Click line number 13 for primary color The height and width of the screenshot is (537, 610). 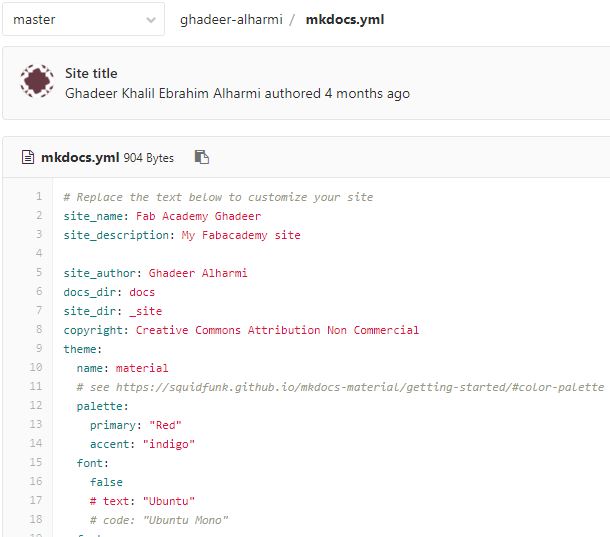[x=36, y=425]
